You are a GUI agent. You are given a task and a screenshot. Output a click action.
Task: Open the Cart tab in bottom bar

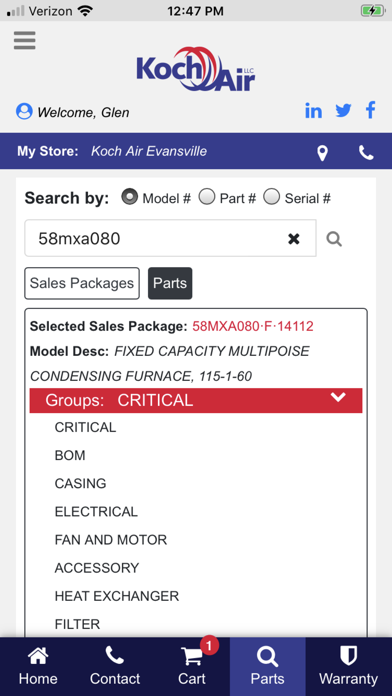[x=191, y=666]
